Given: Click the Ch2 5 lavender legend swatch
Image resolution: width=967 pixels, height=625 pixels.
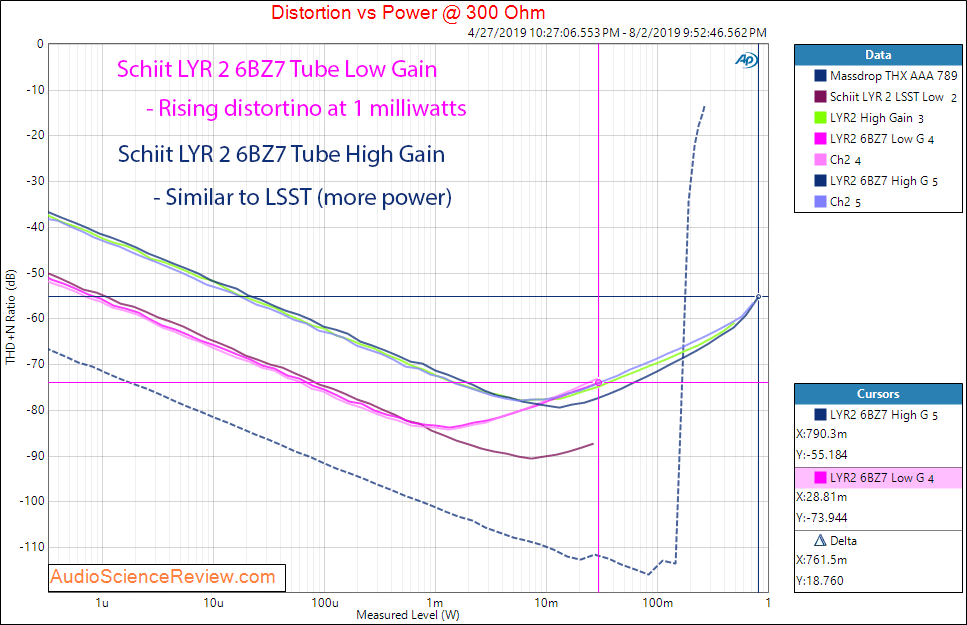Looking at the screenshot, I should click(x=820, y=202).
